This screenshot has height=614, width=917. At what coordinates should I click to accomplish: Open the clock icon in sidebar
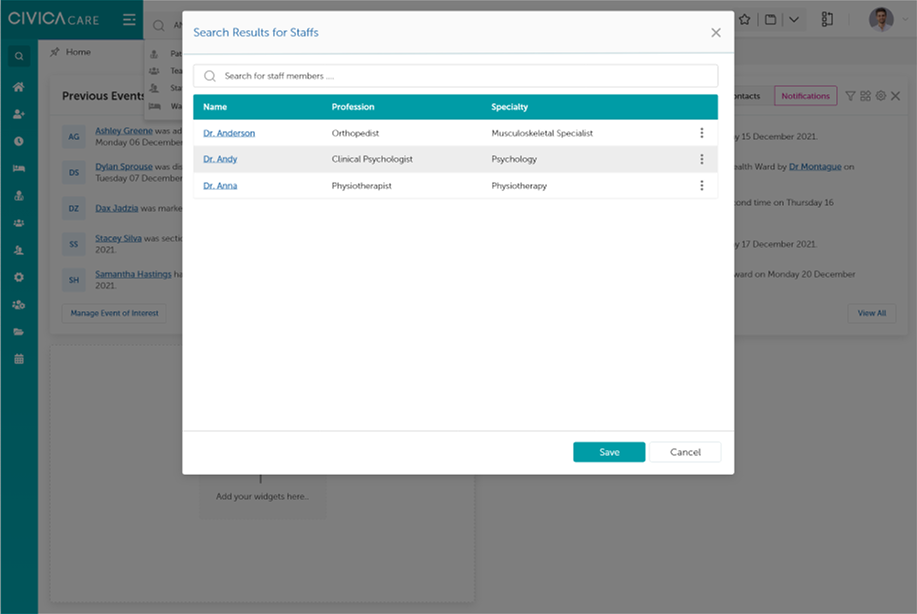(19, 142)
